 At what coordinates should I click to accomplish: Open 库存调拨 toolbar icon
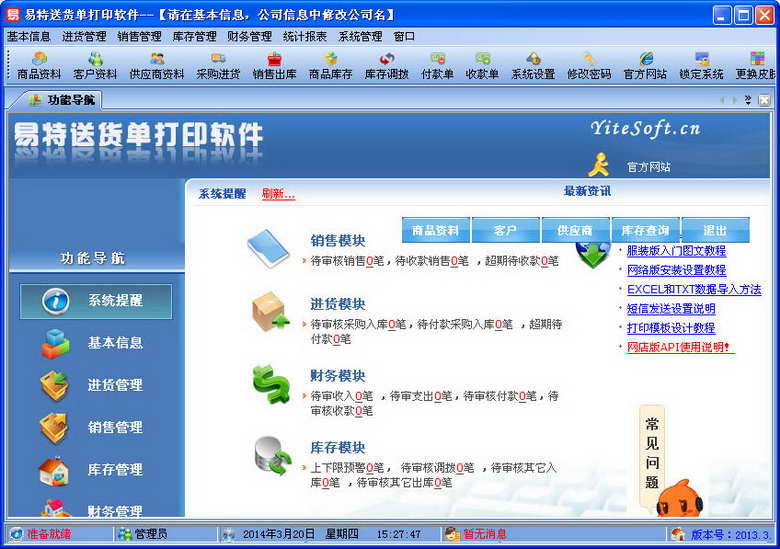click(x=387, y=66)
